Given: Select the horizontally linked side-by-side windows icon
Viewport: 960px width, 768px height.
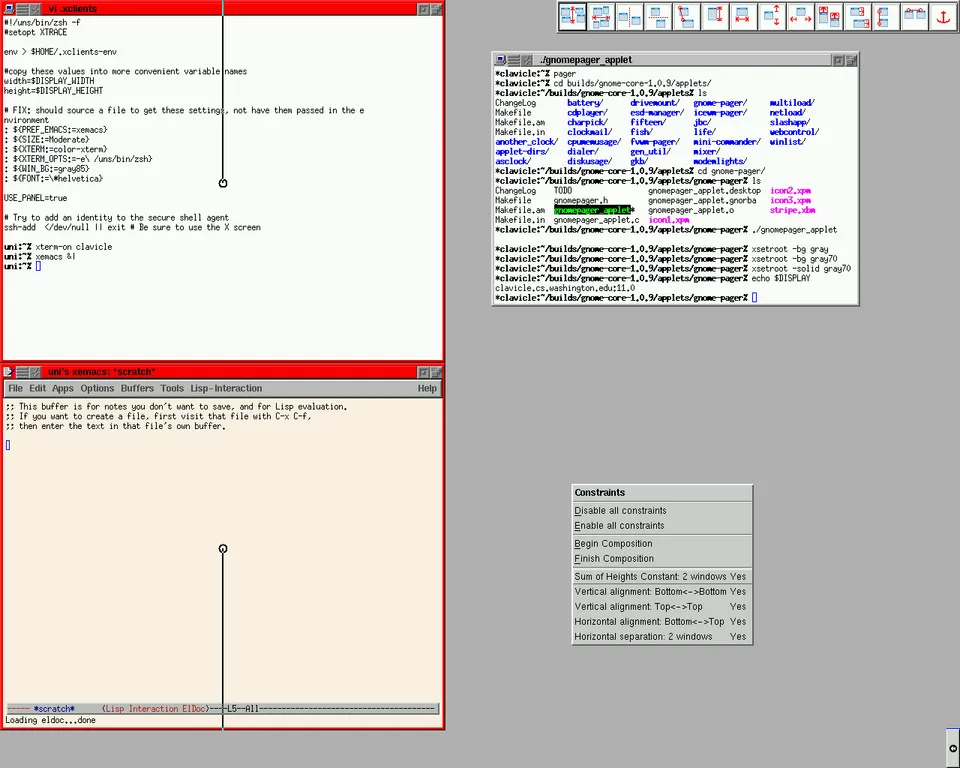Looking at the screenshot, I should 915,17.
